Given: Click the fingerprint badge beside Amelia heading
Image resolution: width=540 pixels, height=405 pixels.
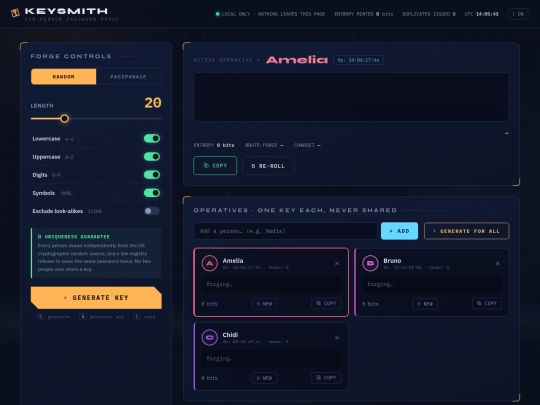Looking at the screenshot, I should point(358,60).
